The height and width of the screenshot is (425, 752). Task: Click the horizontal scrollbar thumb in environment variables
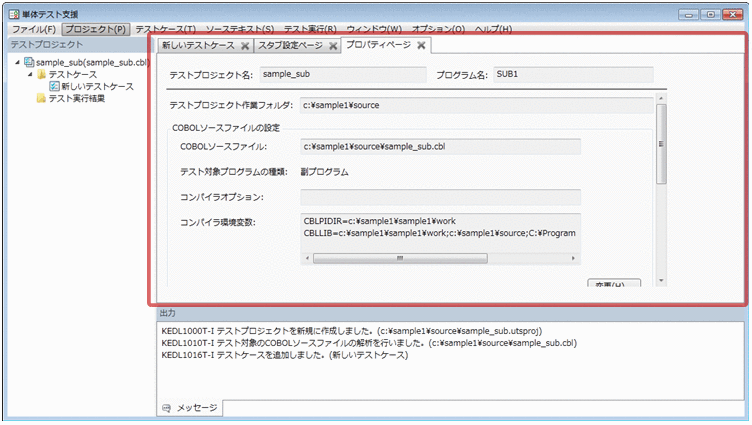point(400,259)
